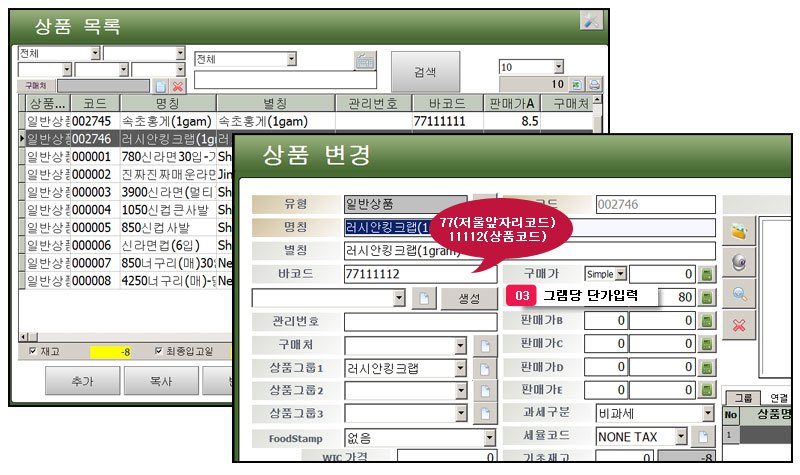Click calculator icon for 판매가E row

(x=707, y=390)
